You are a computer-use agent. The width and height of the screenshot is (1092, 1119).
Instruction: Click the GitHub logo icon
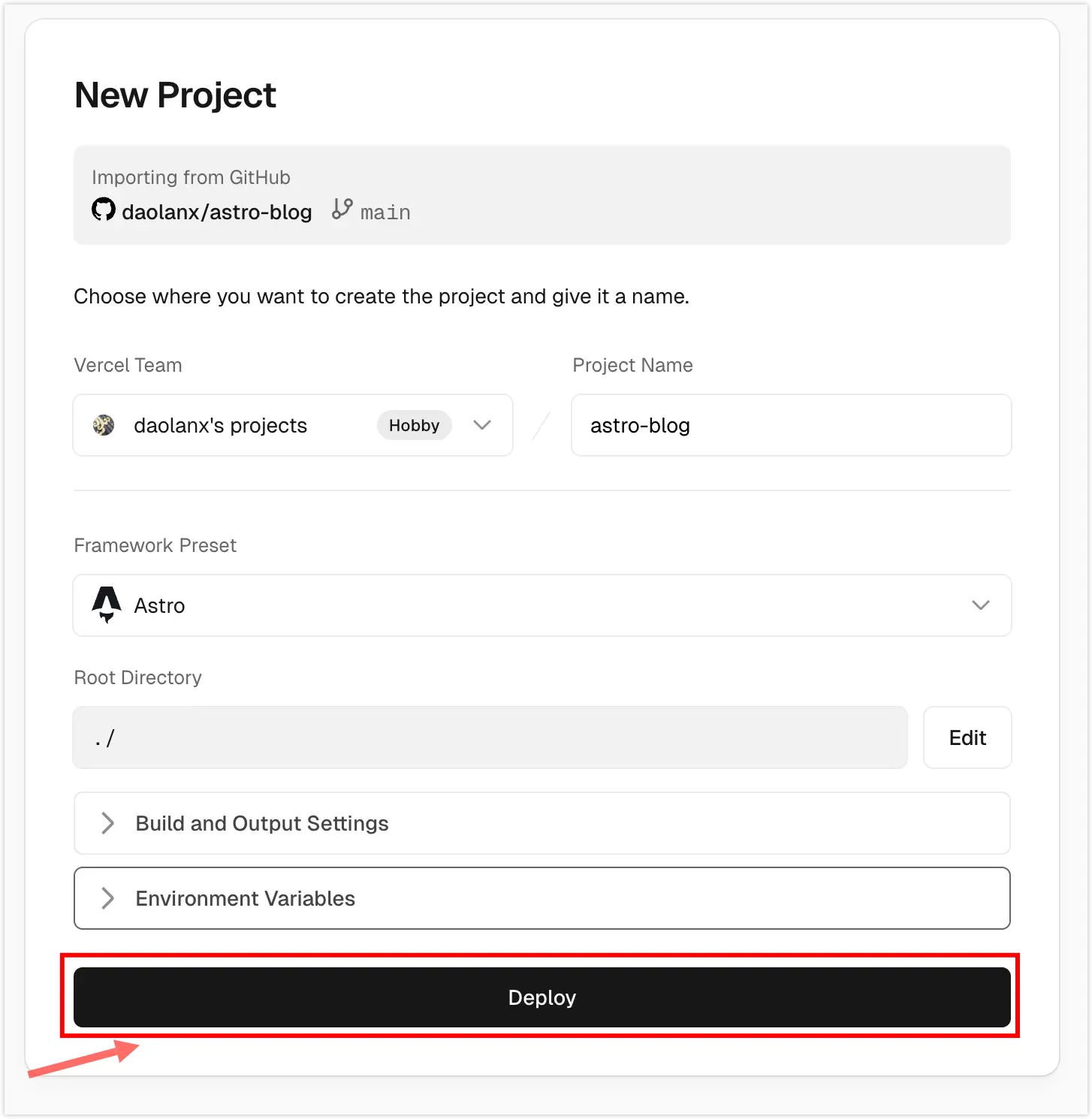pos(104,210)
